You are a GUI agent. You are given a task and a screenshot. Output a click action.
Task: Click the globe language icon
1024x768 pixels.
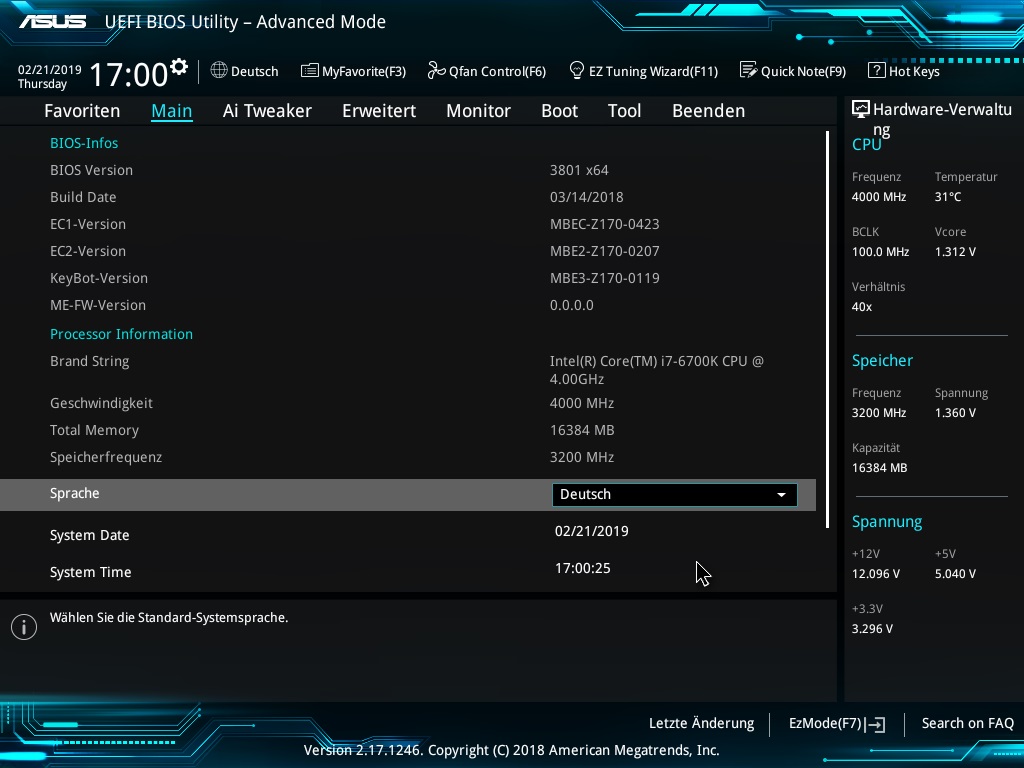[219, 70]
